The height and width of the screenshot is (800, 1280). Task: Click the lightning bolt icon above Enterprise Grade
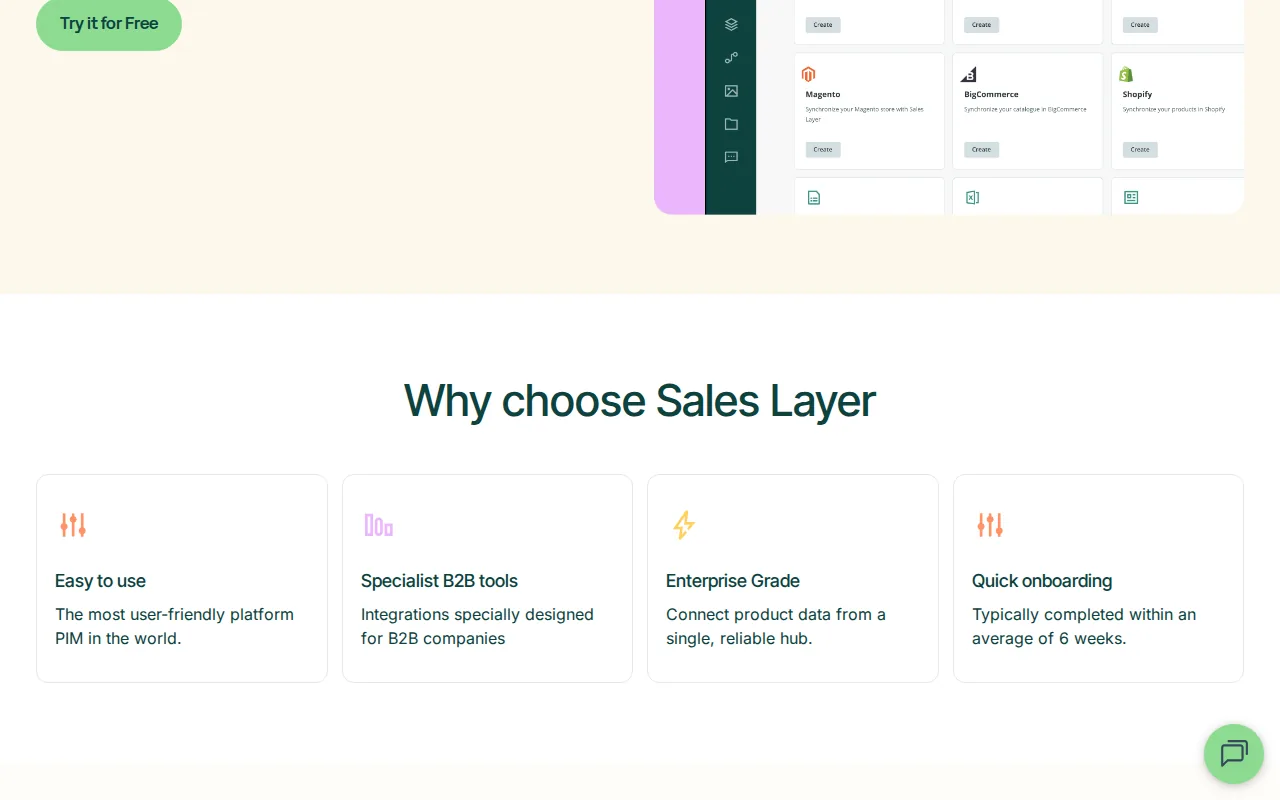click(x=684, y=525)
